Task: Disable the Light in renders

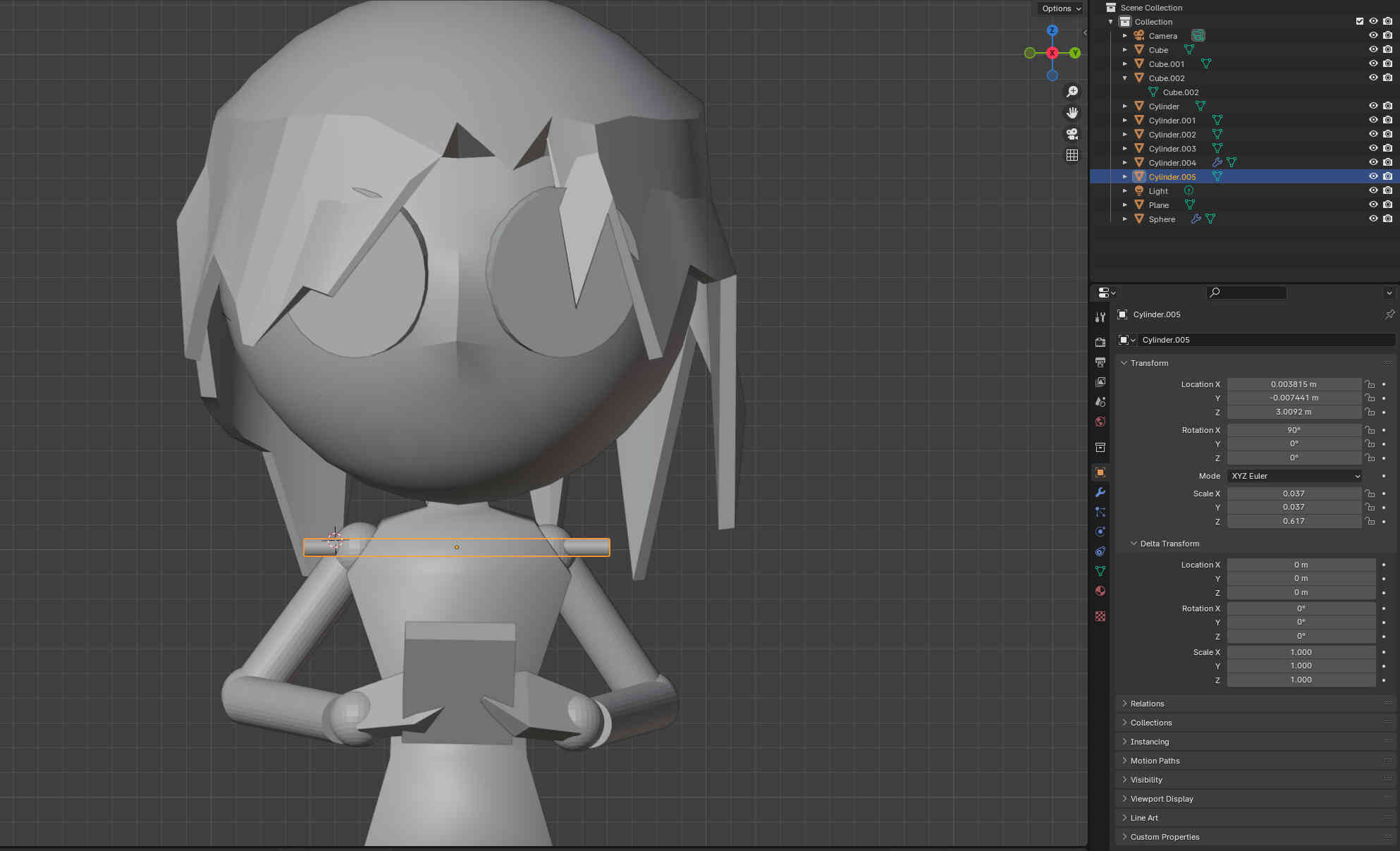Action: point(1387,190)
